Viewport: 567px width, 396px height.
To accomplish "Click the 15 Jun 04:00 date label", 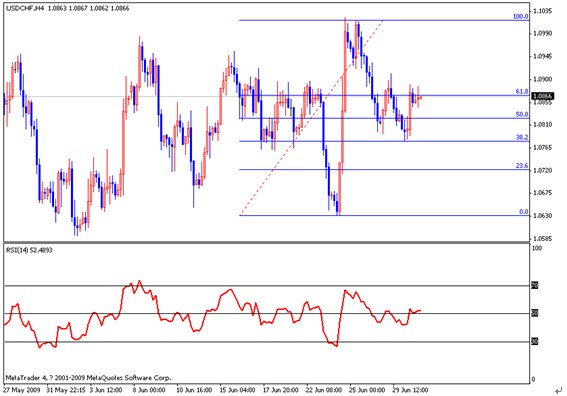I will 237,390.
